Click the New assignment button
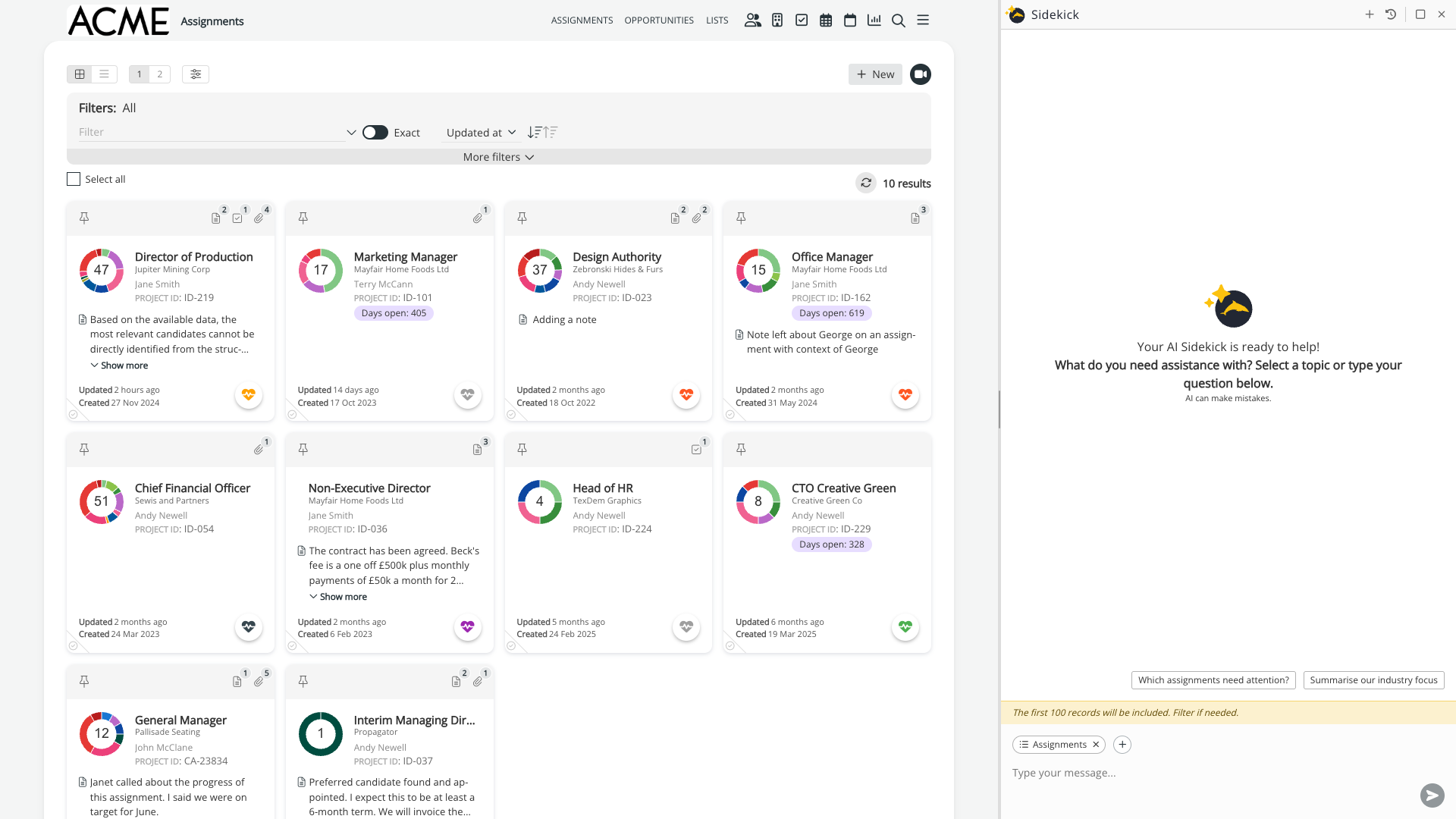 (875, 74)
